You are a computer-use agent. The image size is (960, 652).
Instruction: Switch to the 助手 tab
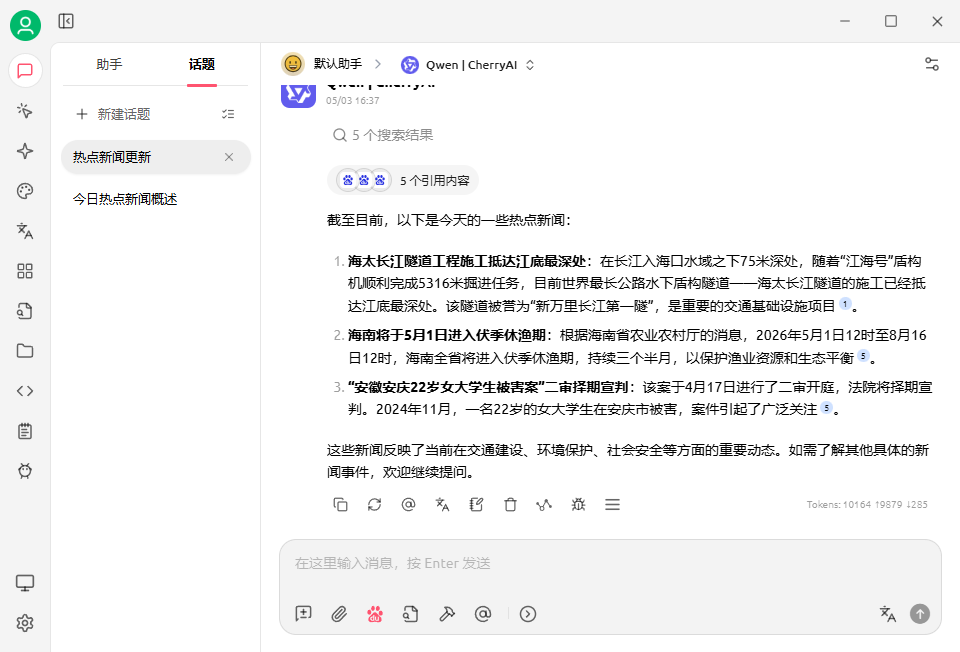click(x=109, y=64)
